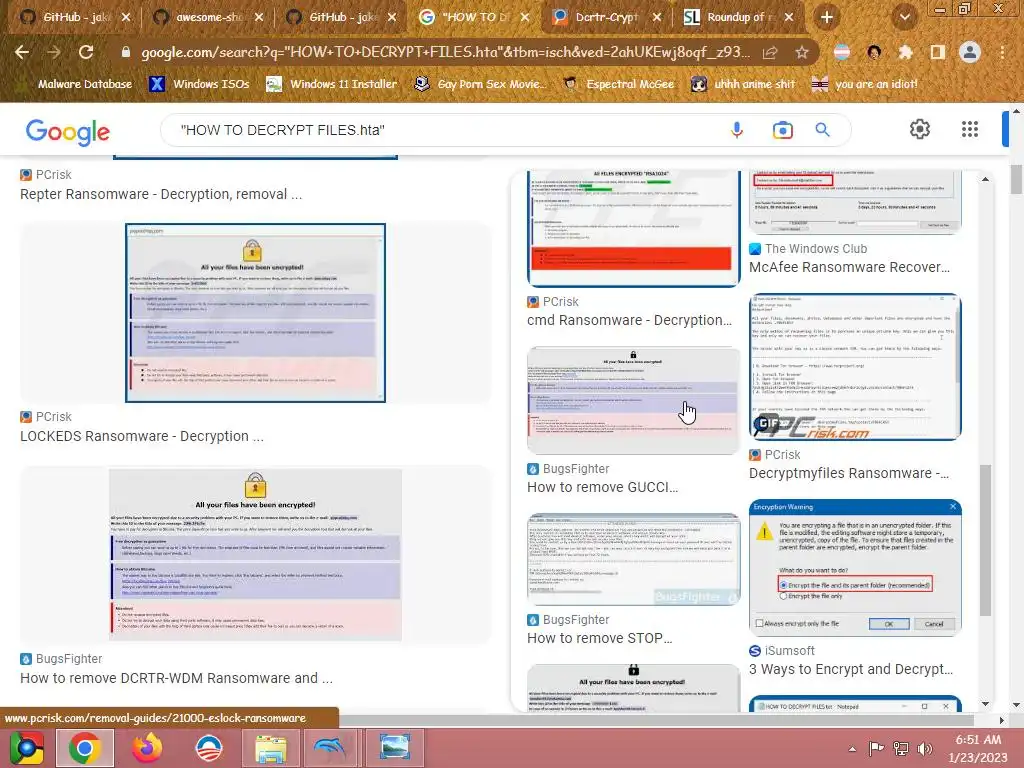This screenshot has width=1024, height=768.
Task: Switch to the Roundup of tab
Action: pyautogui.click(x=738, y=17)
